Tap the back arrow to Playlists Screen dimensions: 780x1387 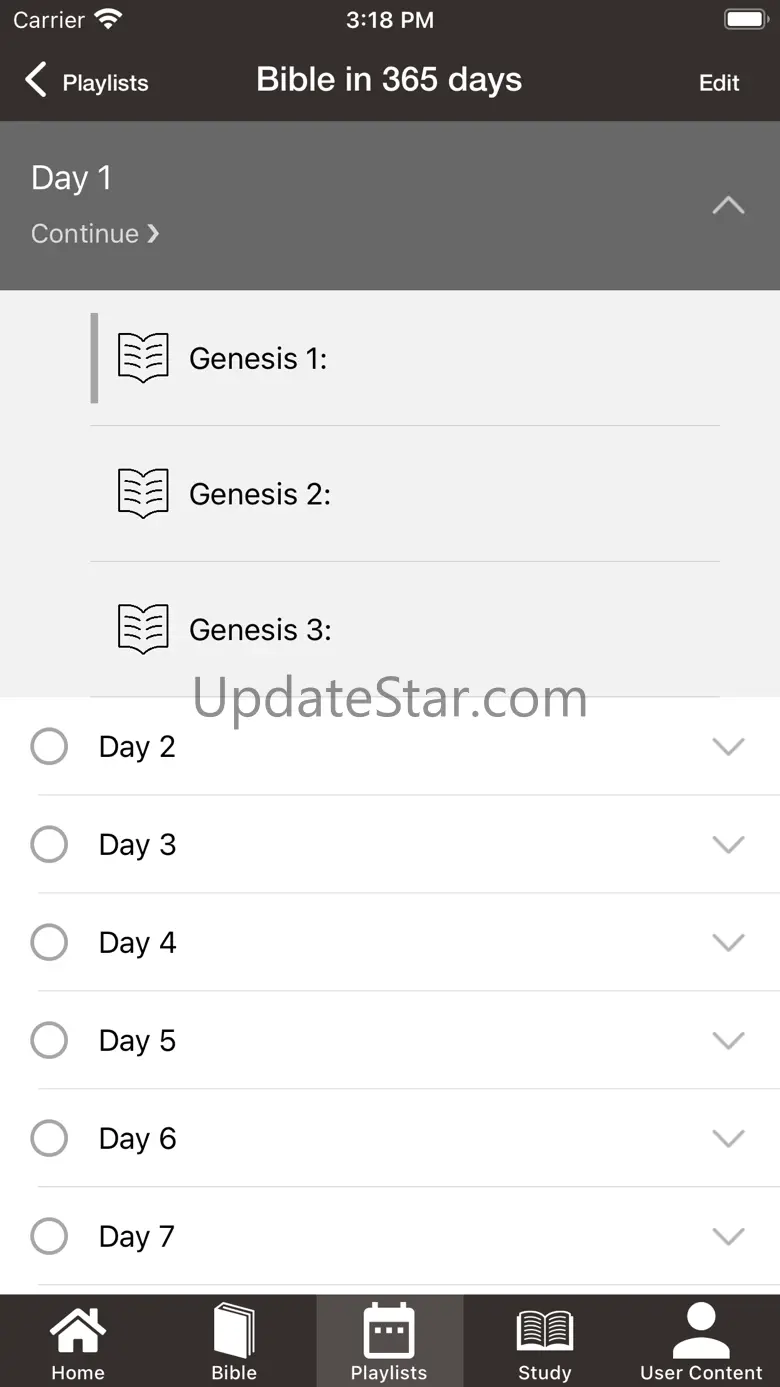tap(36, 79)
